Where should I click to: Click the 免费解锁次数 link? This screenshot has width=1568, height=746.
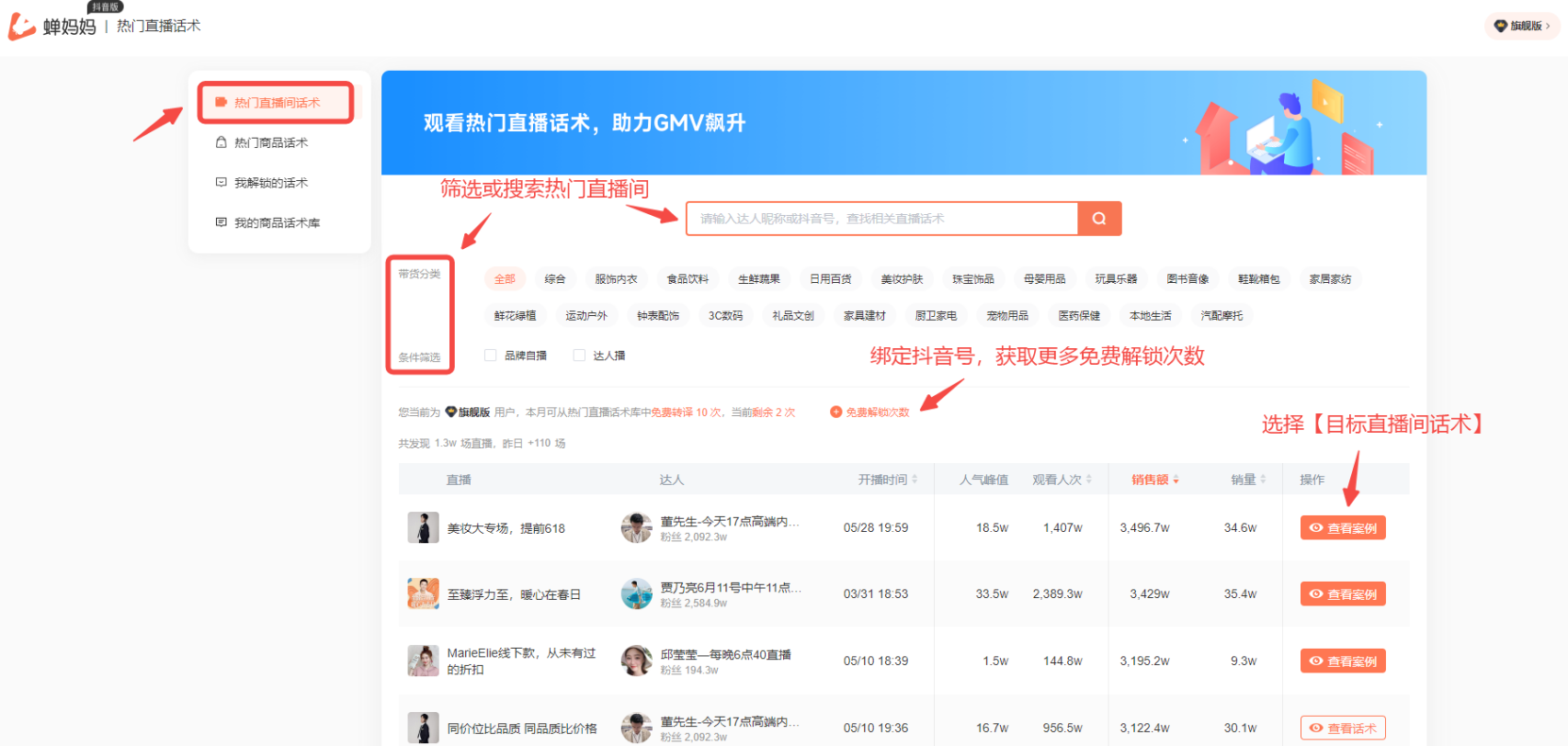point(878,413)
